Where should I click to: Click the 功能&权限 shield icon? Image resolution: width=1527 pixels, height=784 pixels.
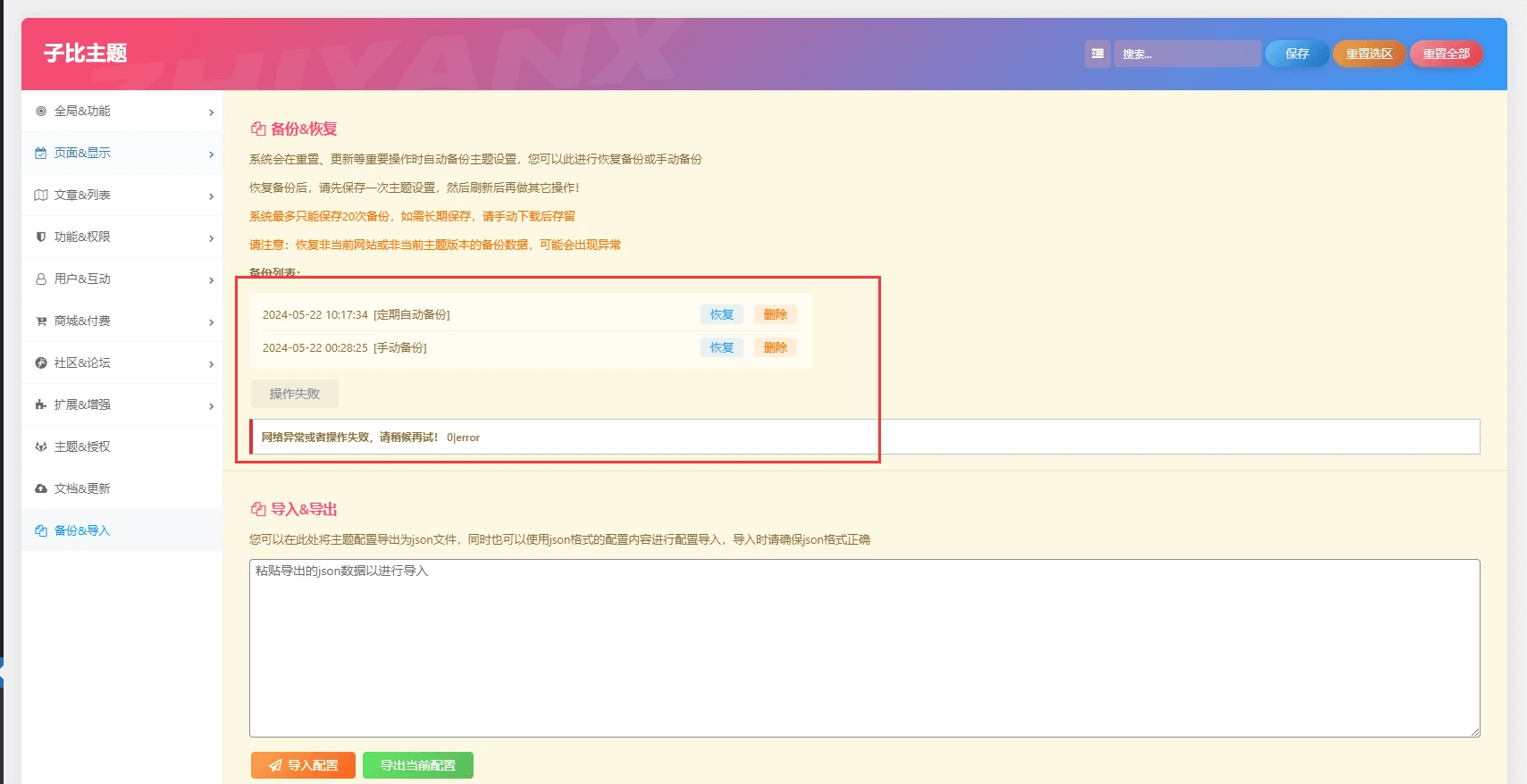(40, 238)
